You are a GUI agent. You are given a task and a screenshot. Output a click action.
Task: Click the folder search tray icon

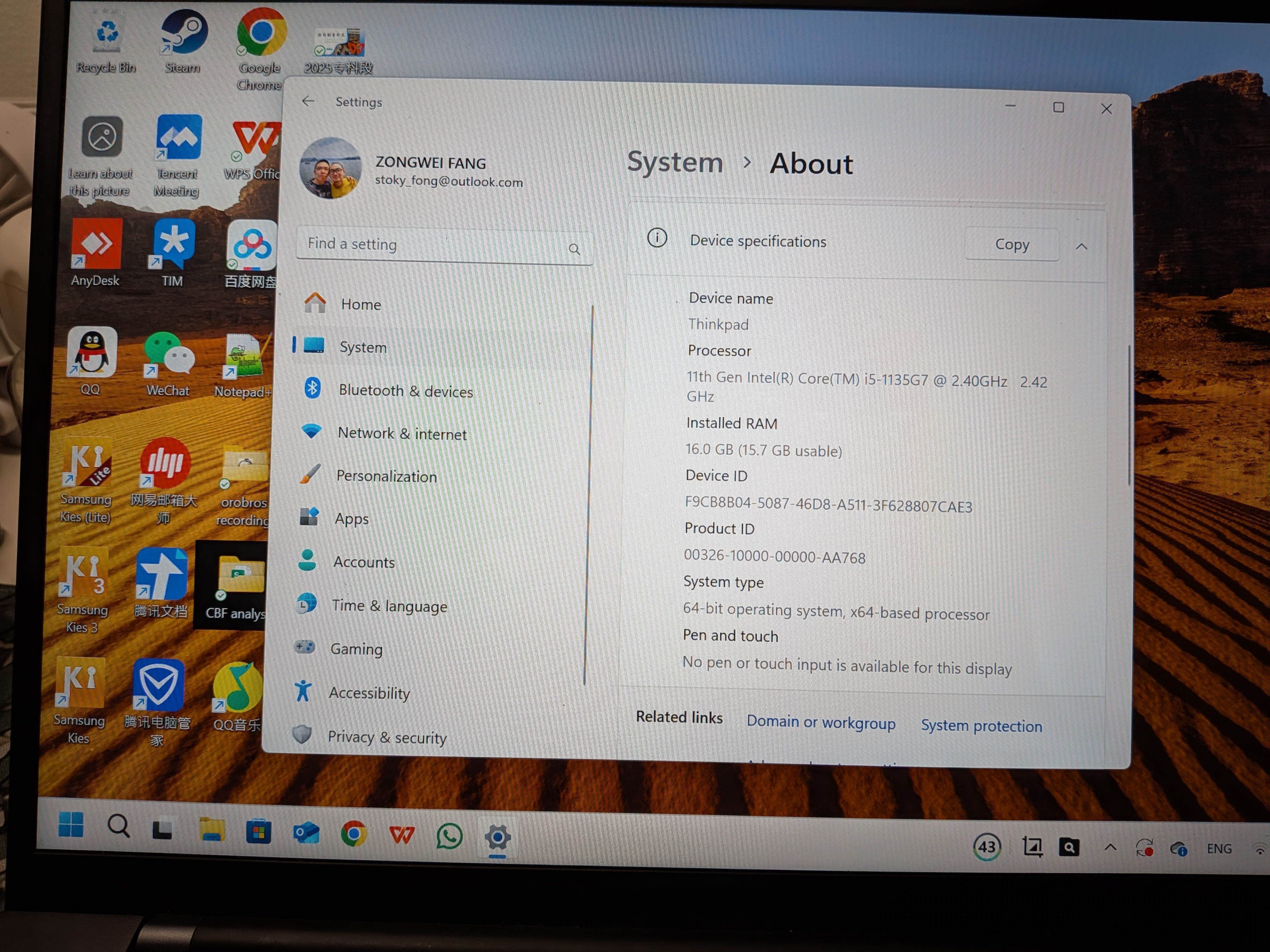pyautogui.click(x=1069, y=847)
